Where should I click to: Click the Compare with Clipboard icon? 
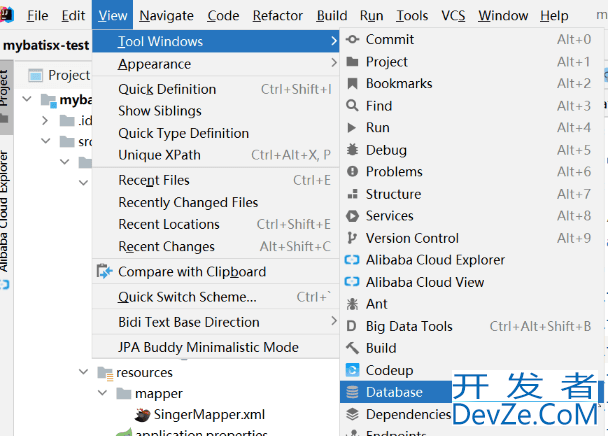(104, 272)
